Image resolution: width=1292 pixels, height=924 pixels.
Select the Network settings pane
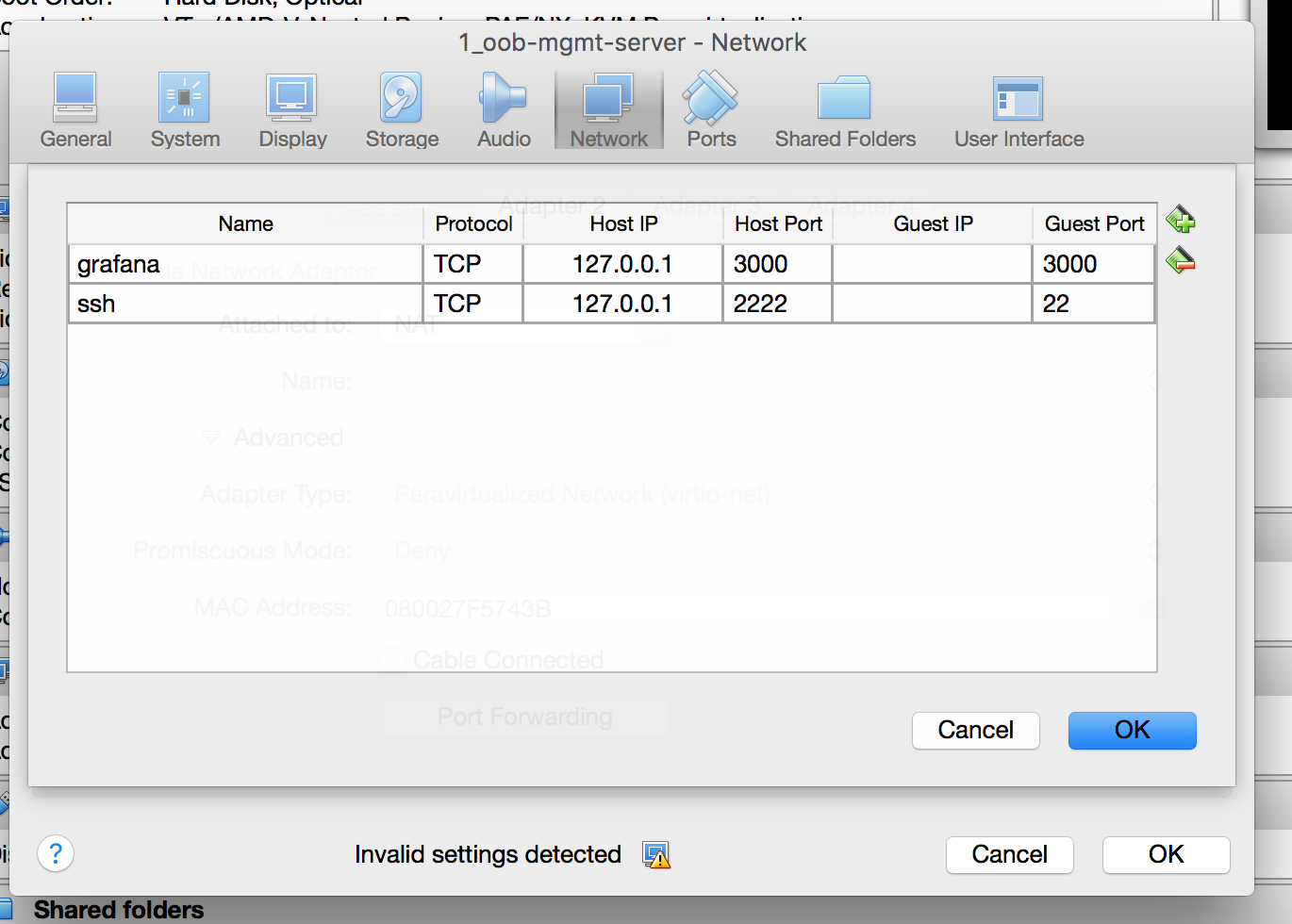(608, 110)
